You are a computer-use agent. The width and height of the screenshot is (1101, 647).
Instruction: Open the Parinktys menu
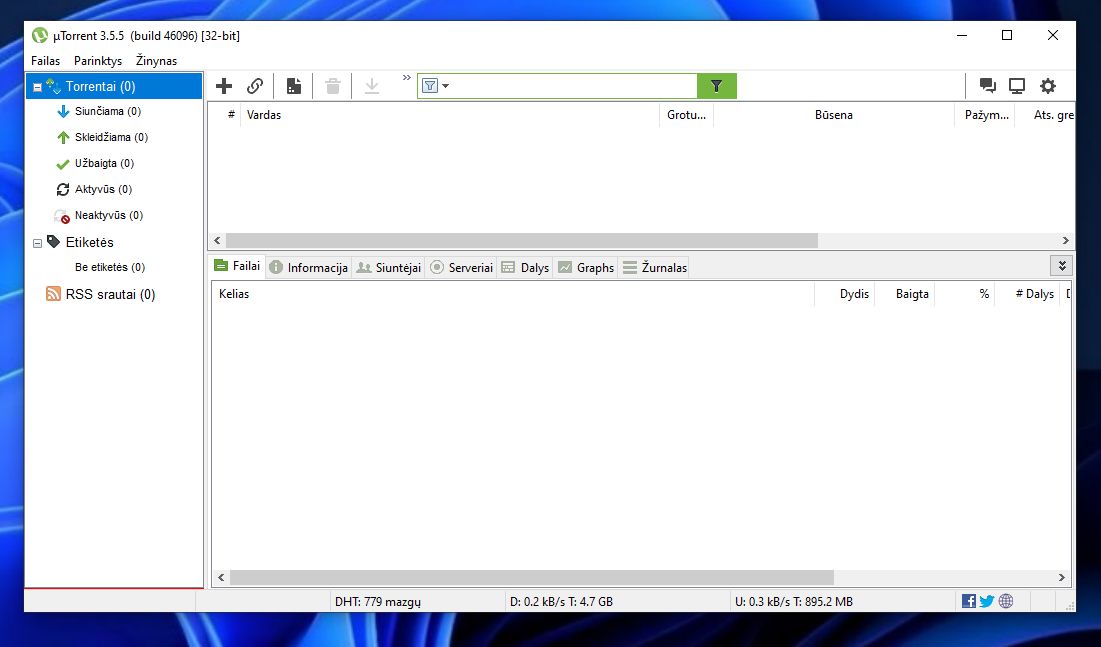click(x=98, y=60)
